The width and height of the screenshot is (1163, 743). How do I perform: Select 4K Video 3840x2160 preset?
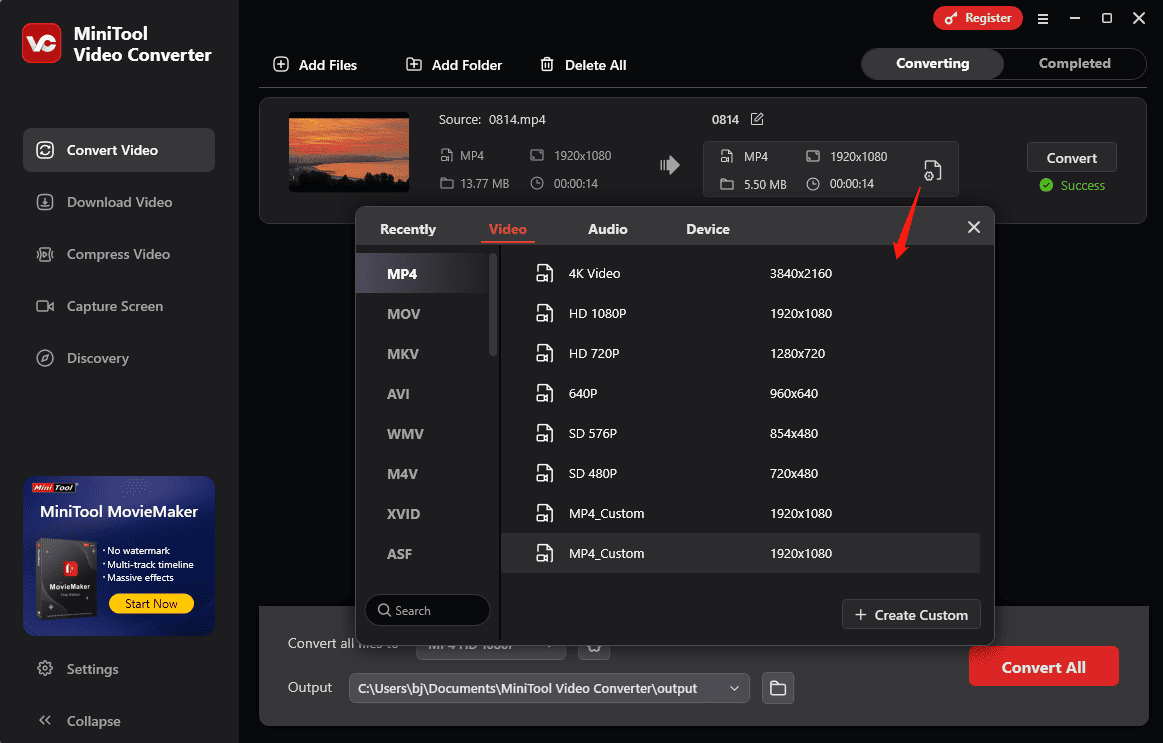pyautogui.click(x=740, y=274)
